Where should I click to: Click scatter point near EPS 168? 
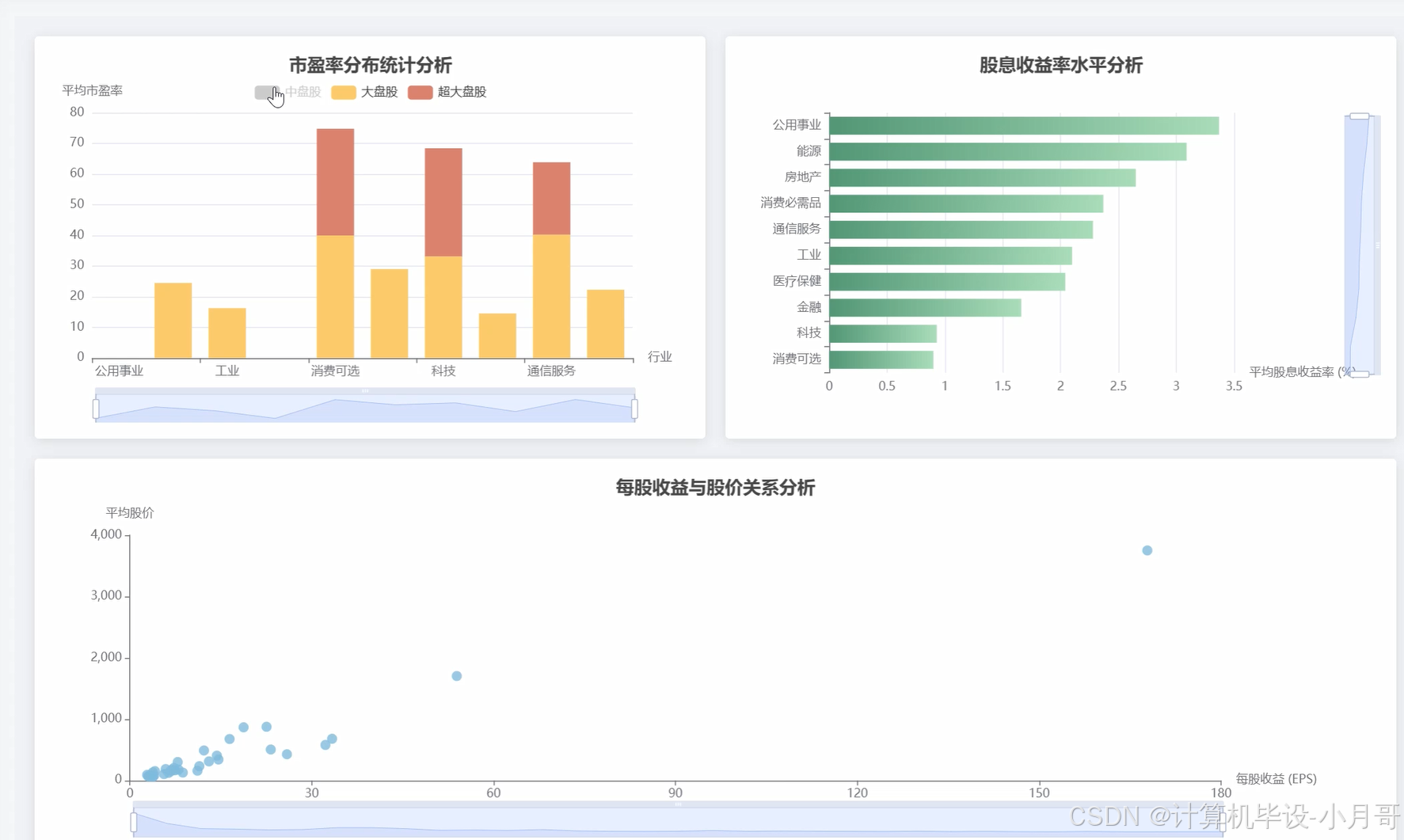pos(1147,550)
